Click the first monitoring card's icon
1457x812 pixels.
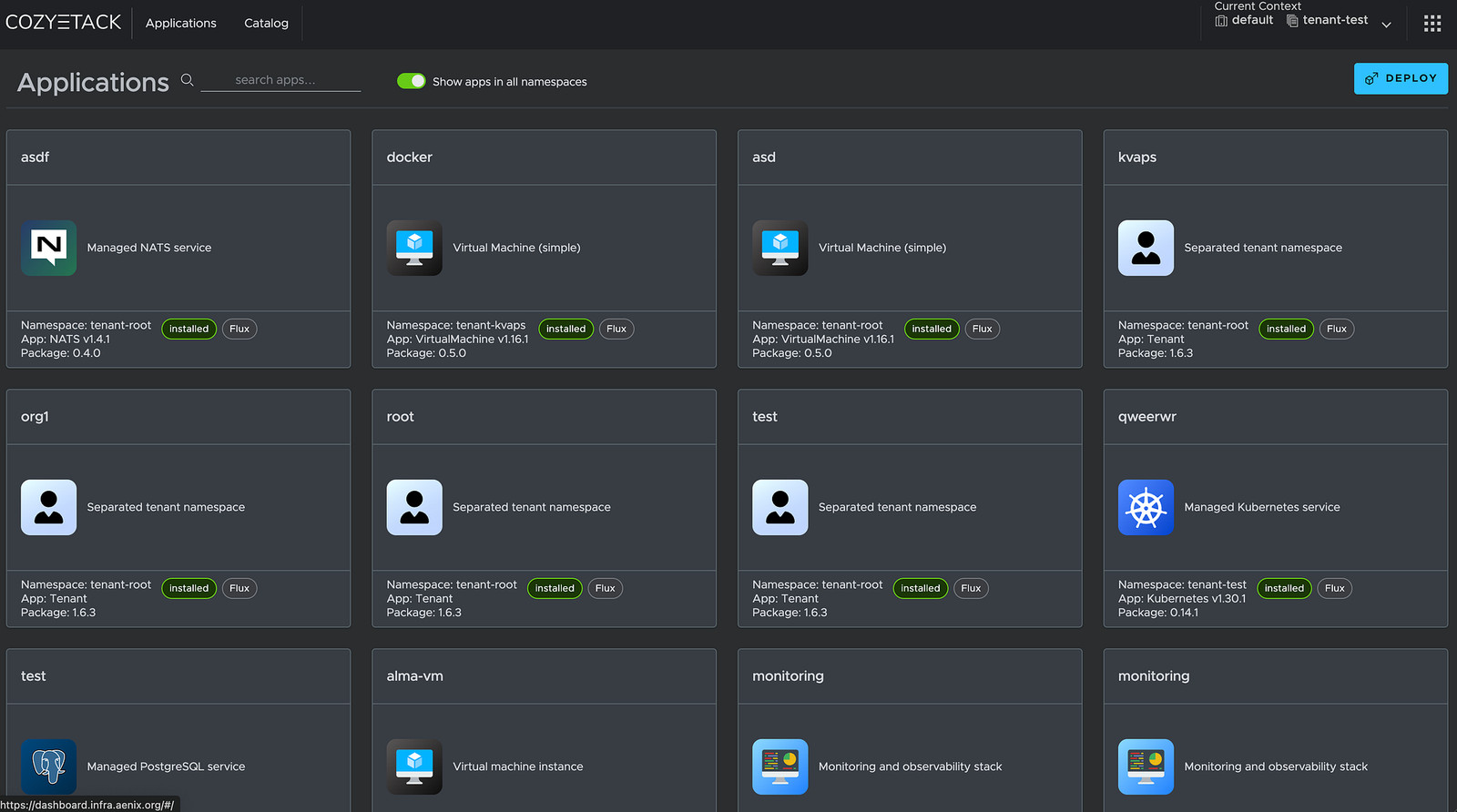(x=780, y=766)
